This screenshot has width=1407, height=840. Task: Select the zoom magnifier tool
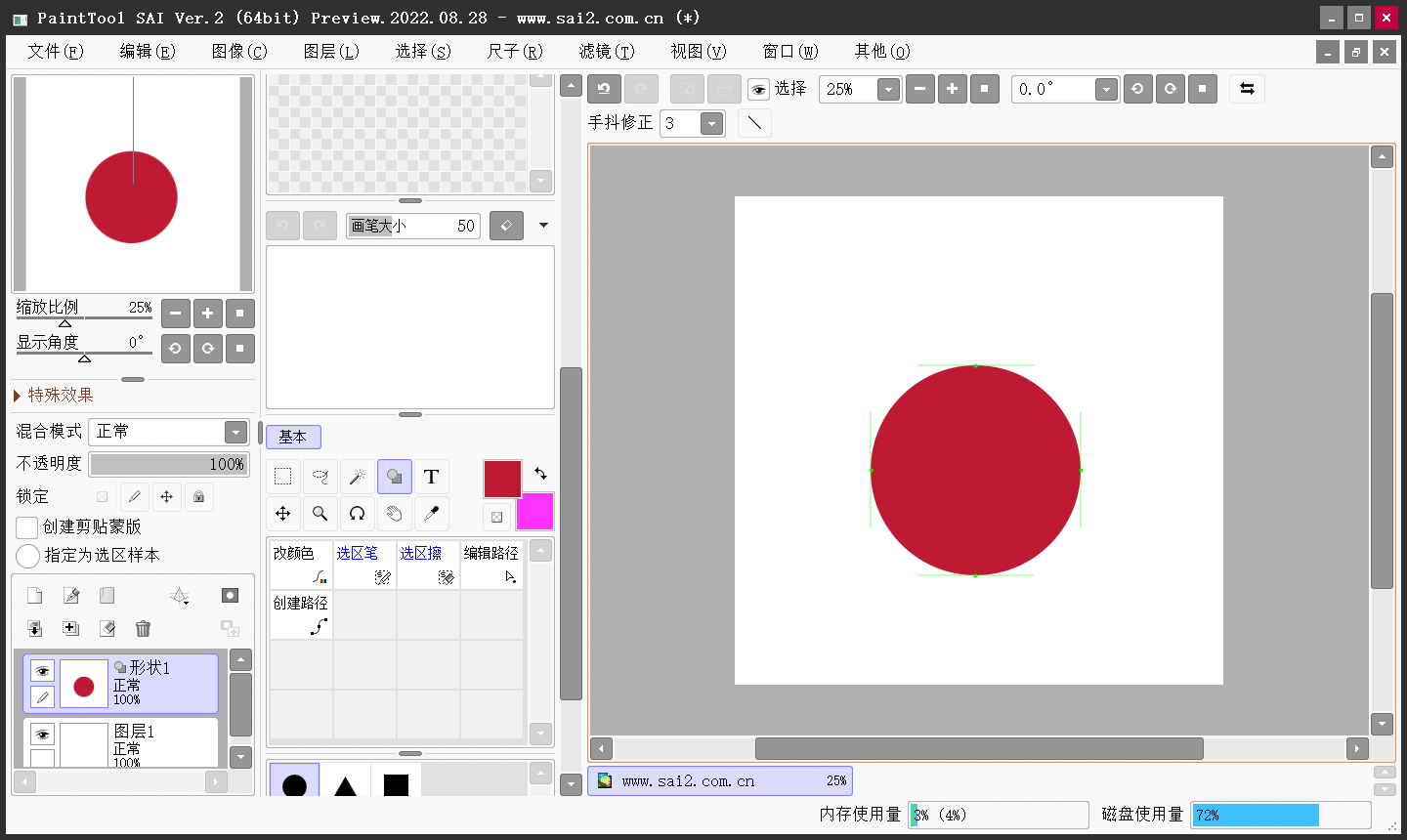point(320,513)
